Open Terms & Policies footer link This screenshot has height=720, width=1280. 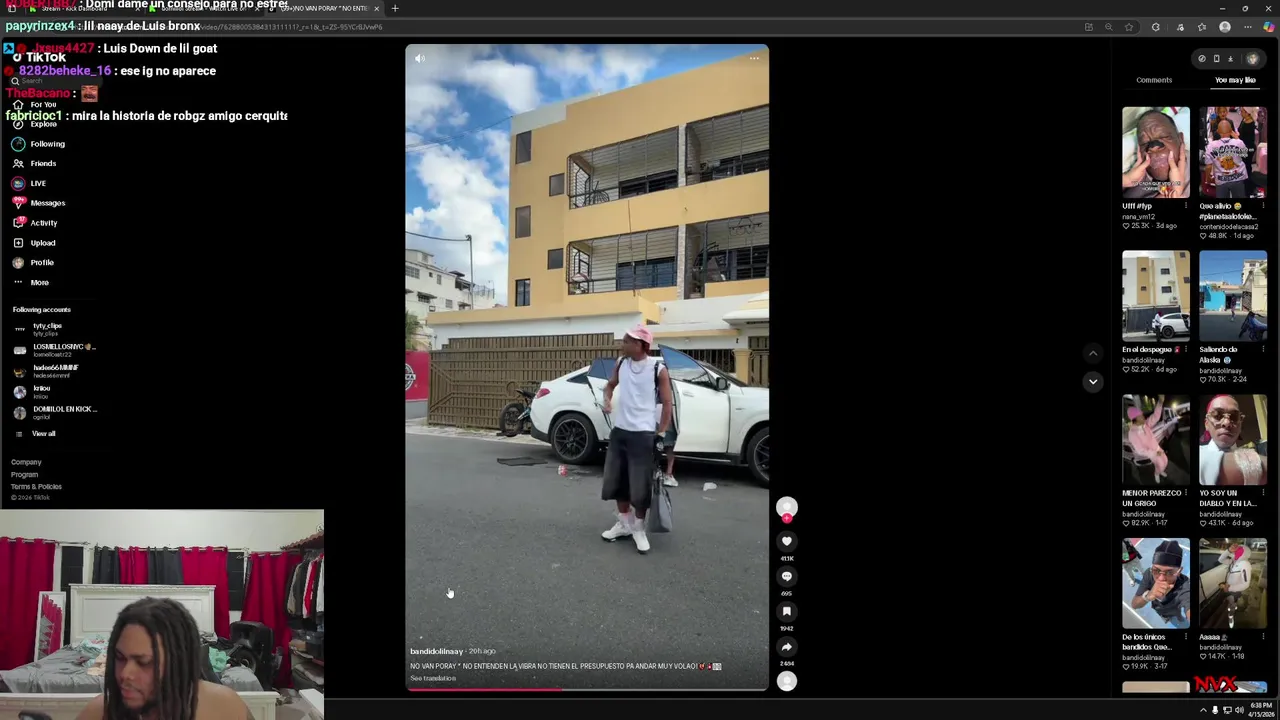click(36, 486)
